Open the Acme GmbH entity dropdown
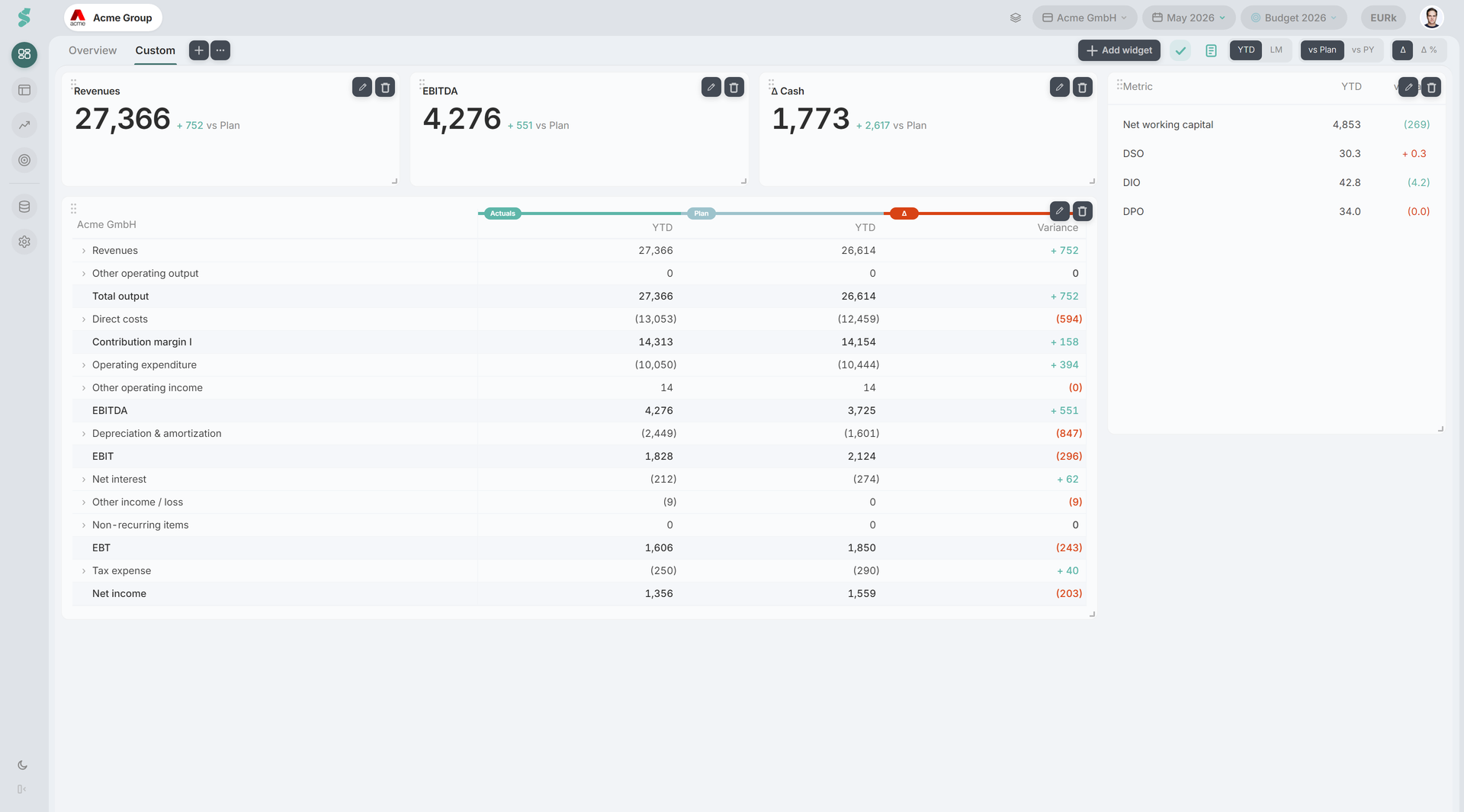 click(x=1084, y=18)
